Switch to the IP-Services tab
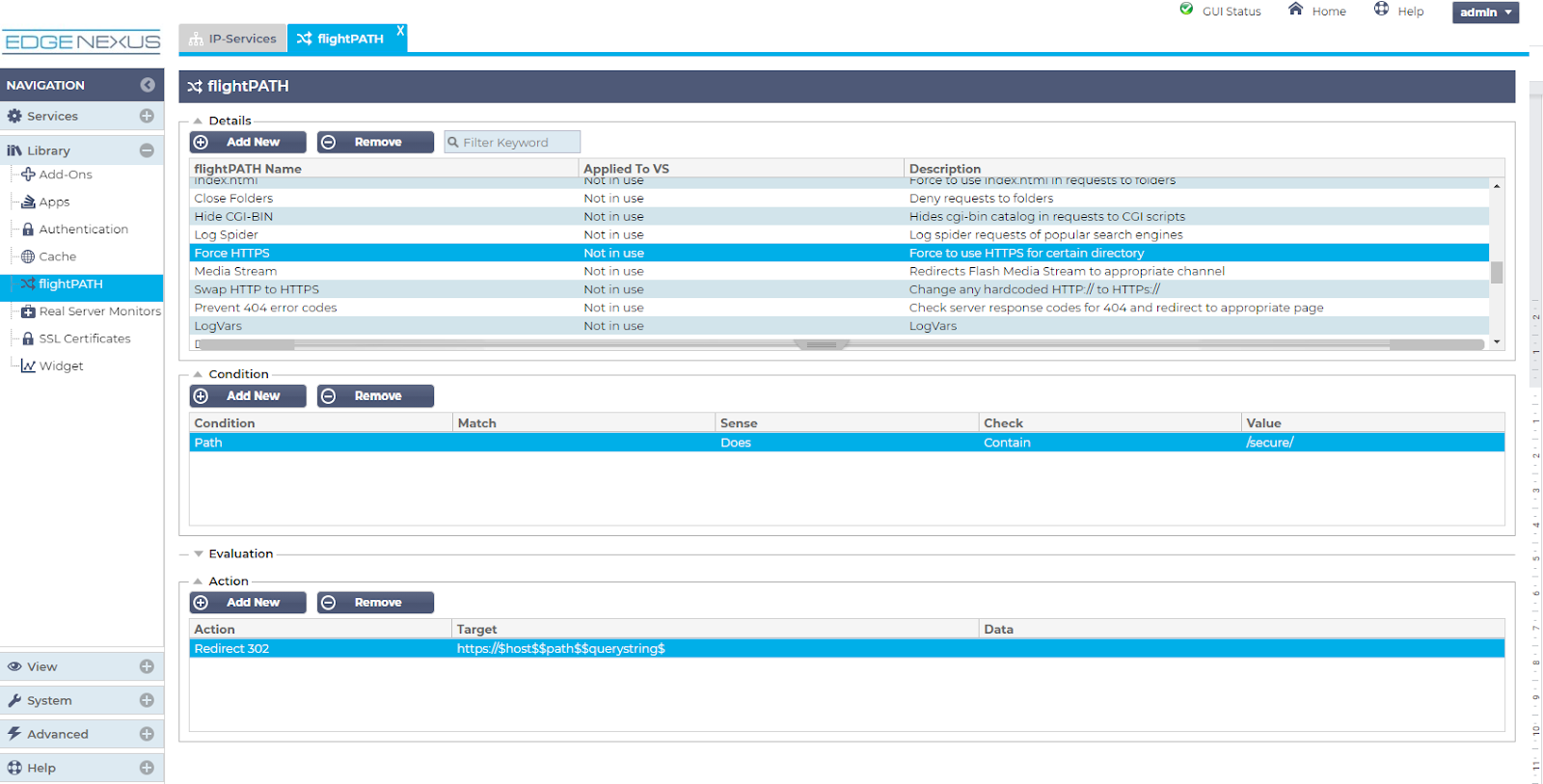Screen dimensions: 1543x784 click(233, 39)
